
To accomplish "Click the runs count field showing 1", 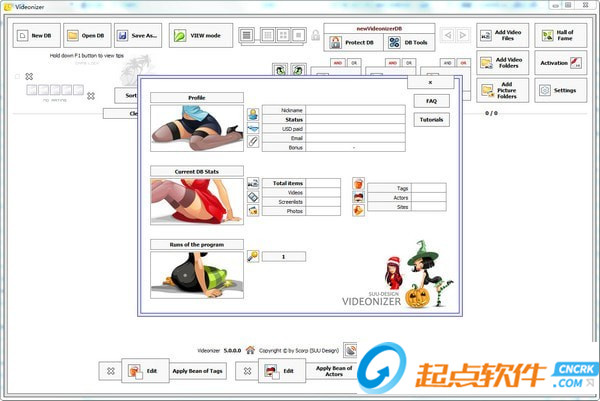I will 284,257.
